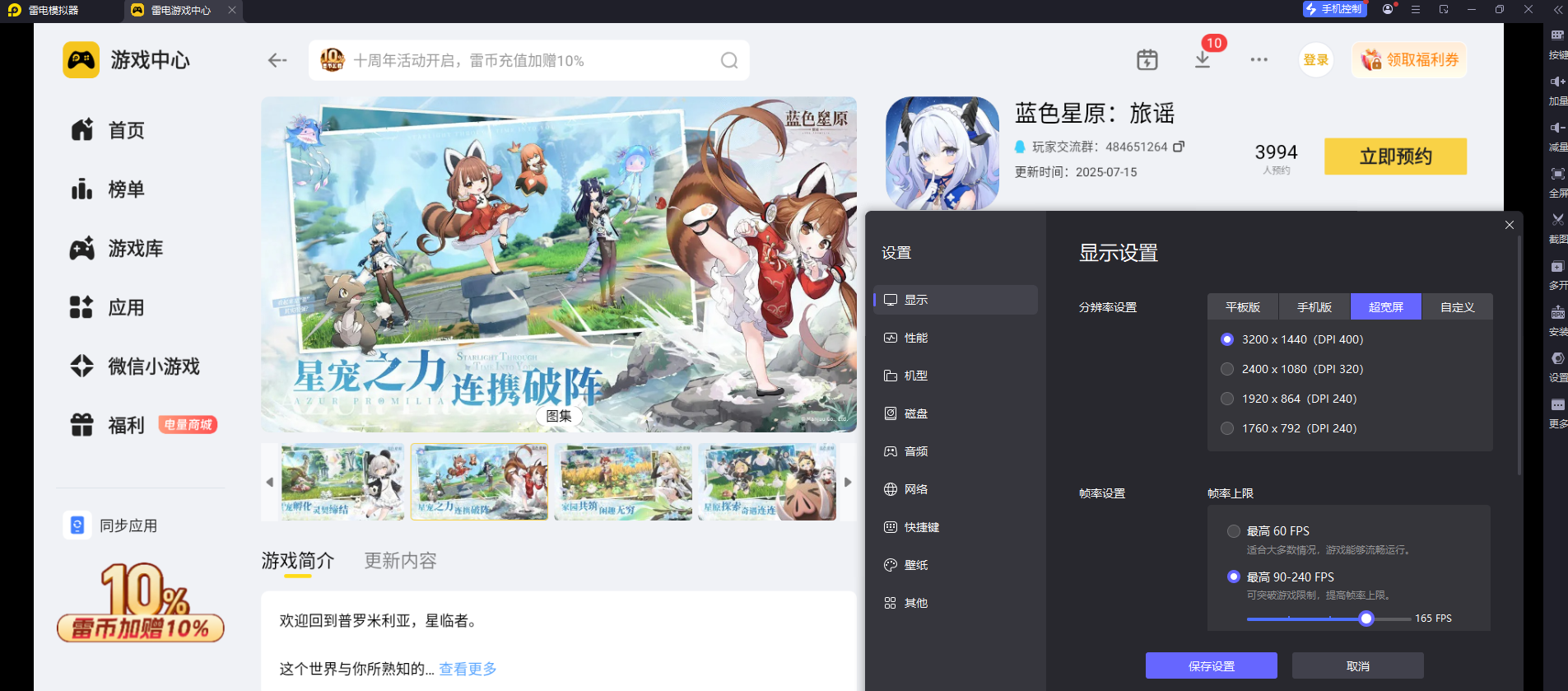
Task: Open 网络 settings category
Action: [956, 489]
